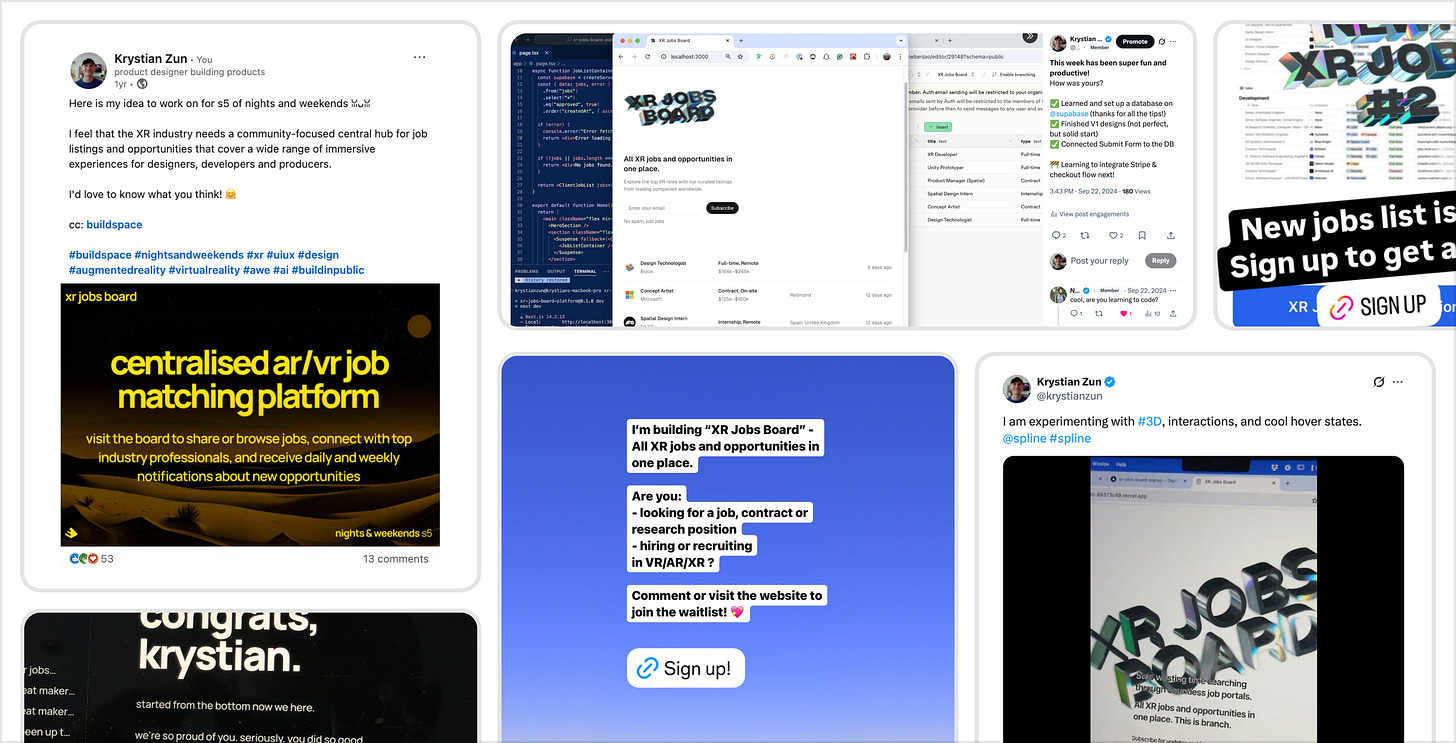Click the Subscribe button on XR Jobs Board
This screenshot has height=743, width=1456.
pyautogui.click(x=722, y=208)
